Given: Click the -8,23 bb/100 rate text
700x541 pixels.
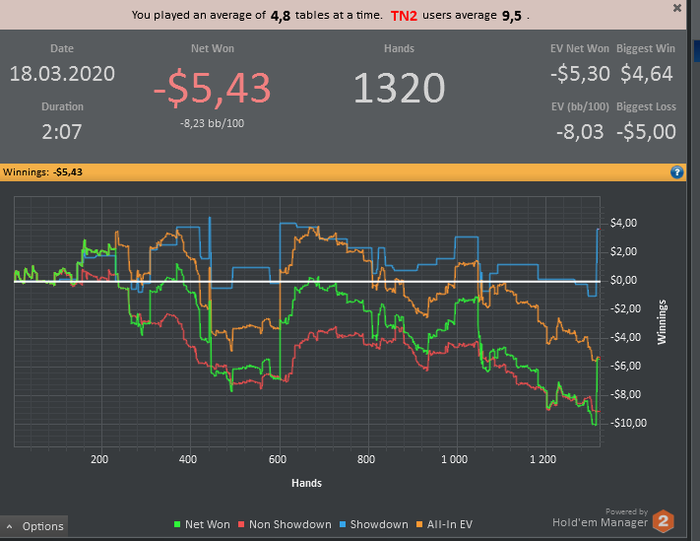Looking at the screenshot, I should pyautogui.click(x=212, y=123).
